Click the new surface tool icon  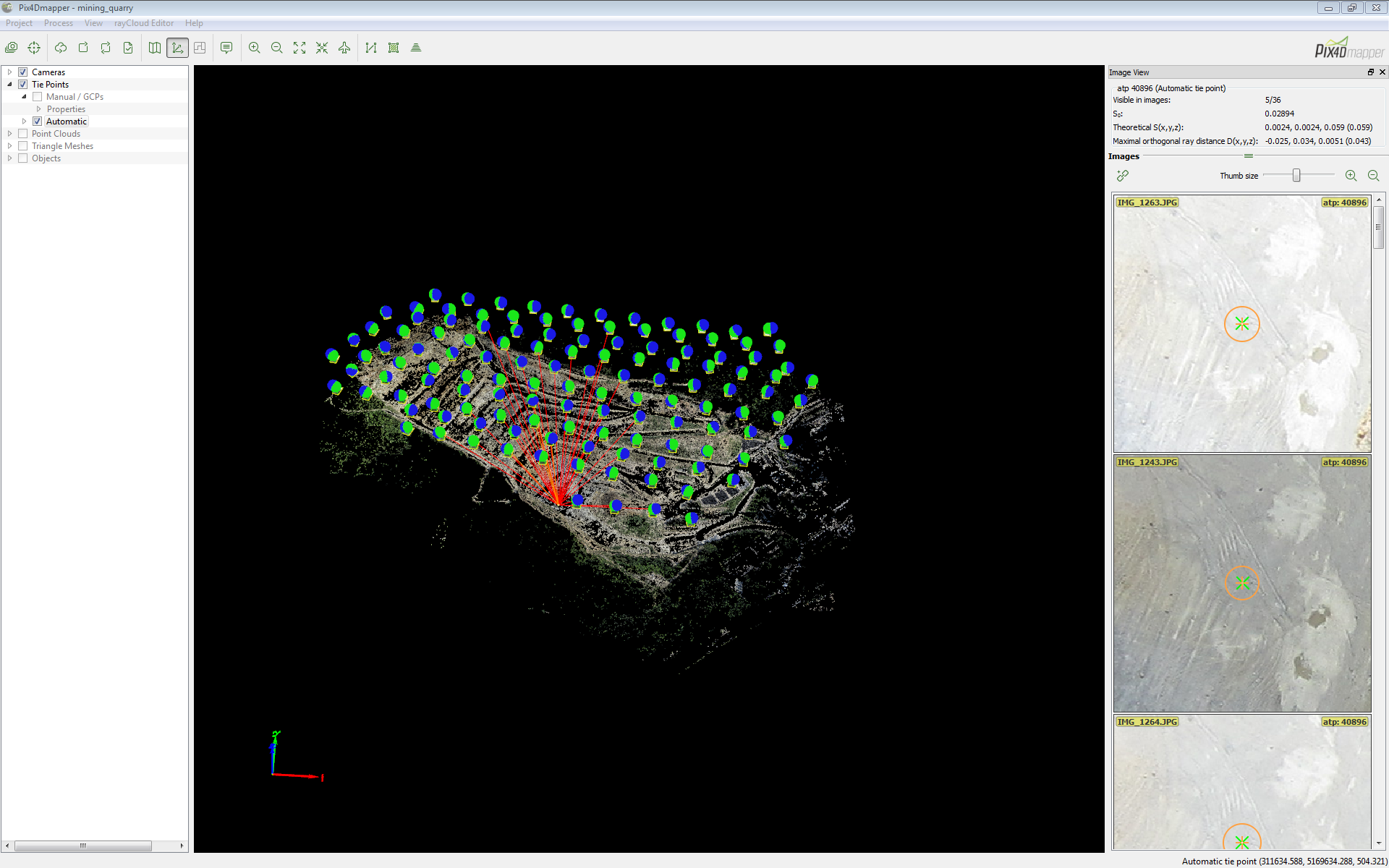coord(394,48)
